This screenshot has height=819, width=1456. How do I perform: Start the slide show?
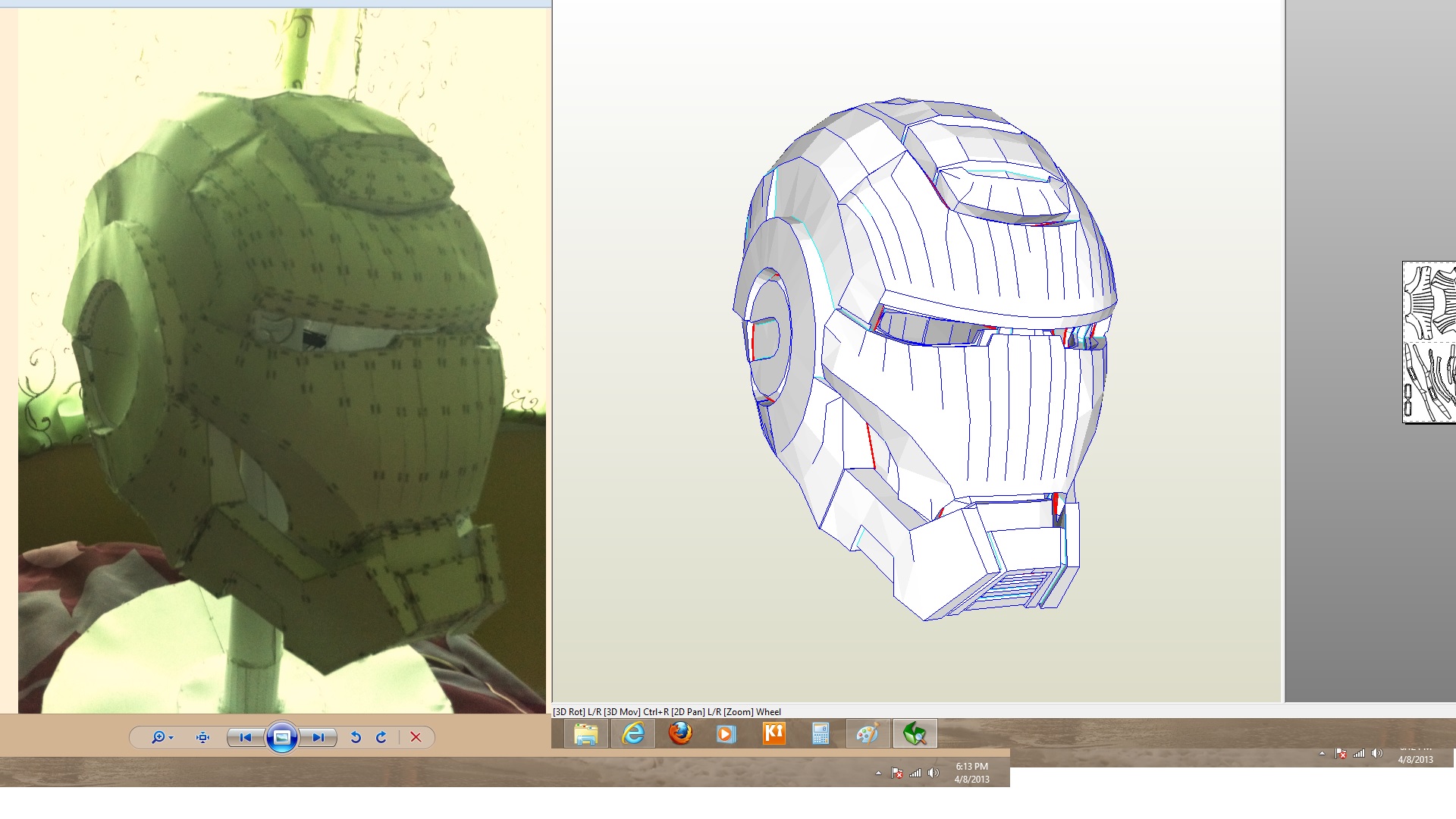point(281,737)
